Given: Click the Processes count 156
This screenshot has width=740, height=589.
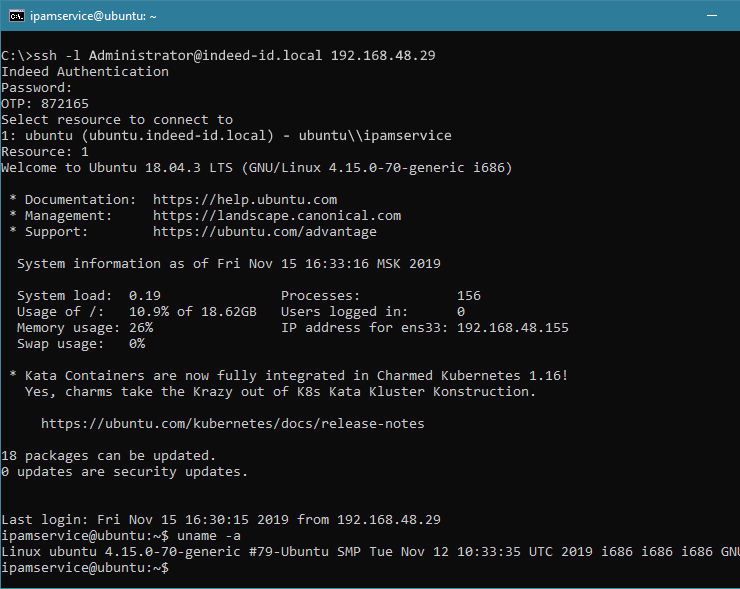Looking at the screenshot, I should tap(469, 296).
